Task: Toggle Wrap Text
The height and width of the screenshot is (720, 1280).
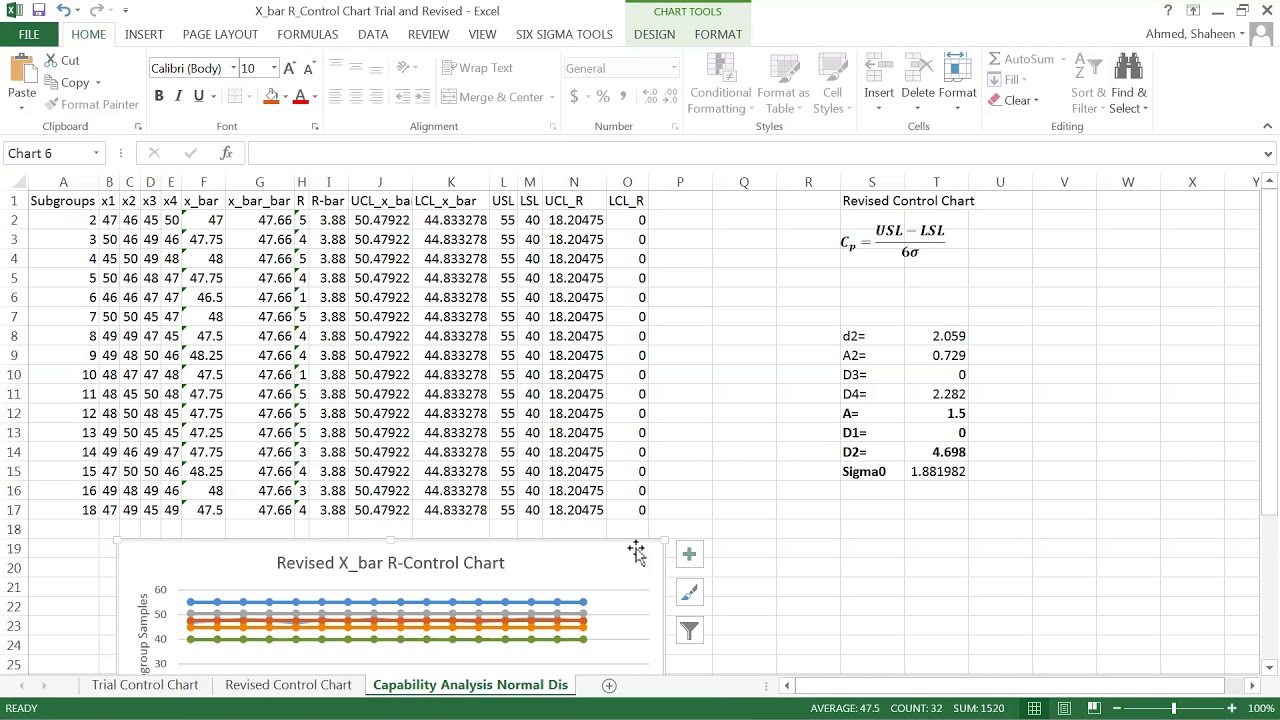Action: (x=478, y=68)
